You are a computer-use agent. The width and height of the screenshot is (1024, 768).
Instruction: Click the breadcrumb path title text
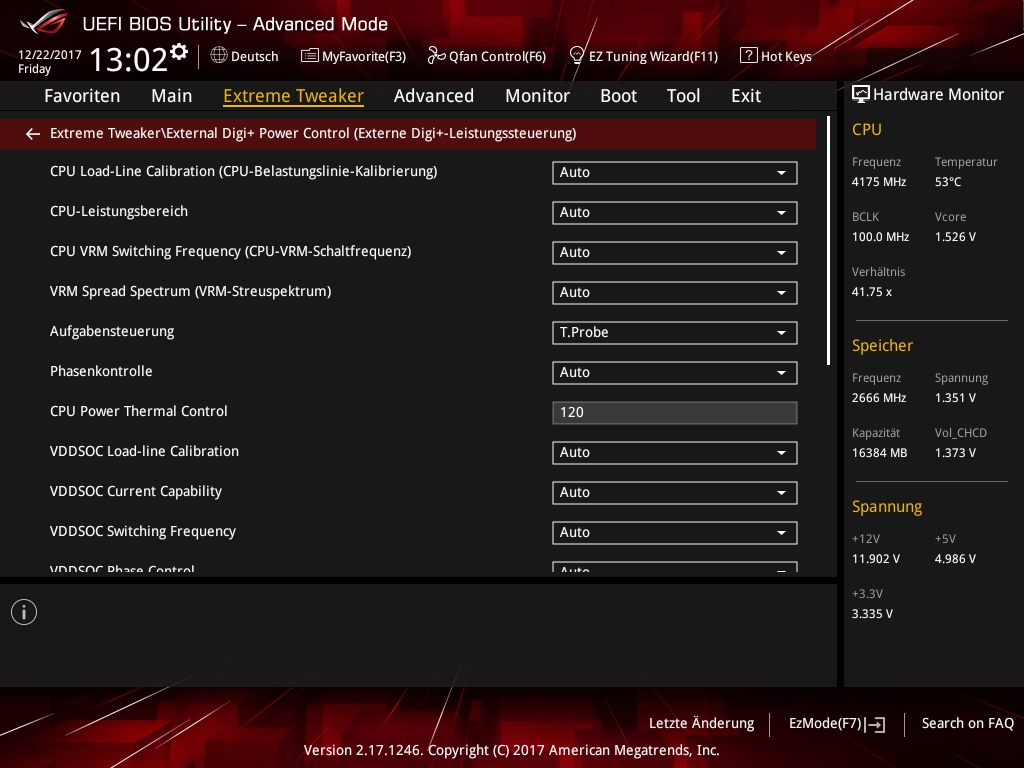point(313,133)
